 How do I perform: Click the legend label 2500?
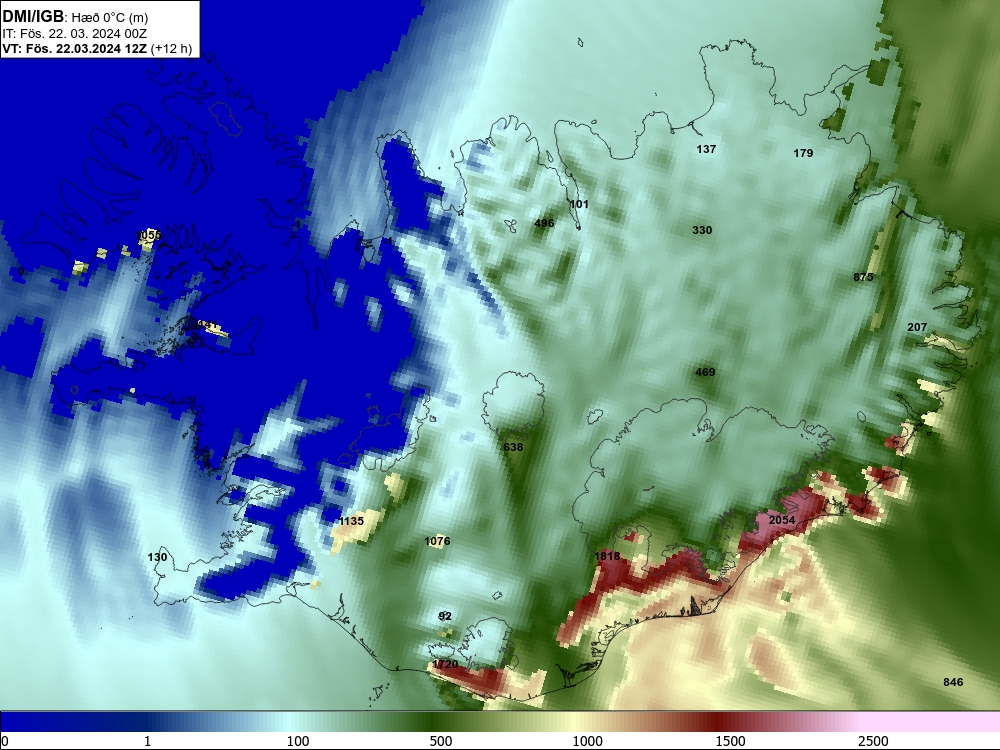pyautogui.click(x=873, y=741)
